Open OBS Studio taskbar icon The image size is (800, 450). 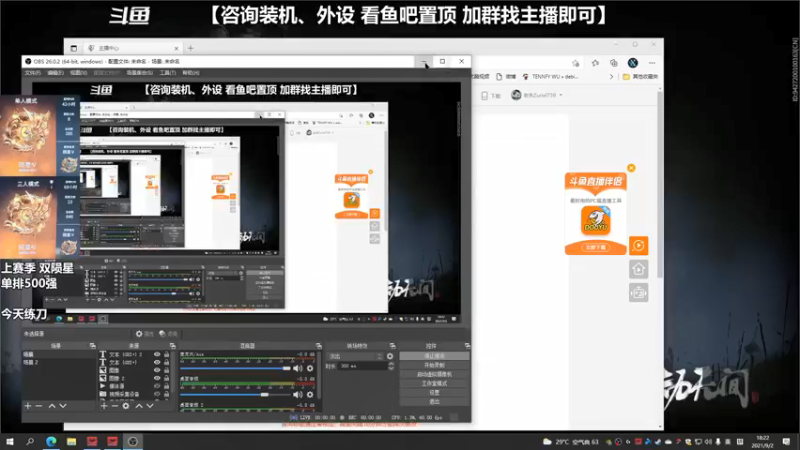pyautogui.click(x=133, y=441)
